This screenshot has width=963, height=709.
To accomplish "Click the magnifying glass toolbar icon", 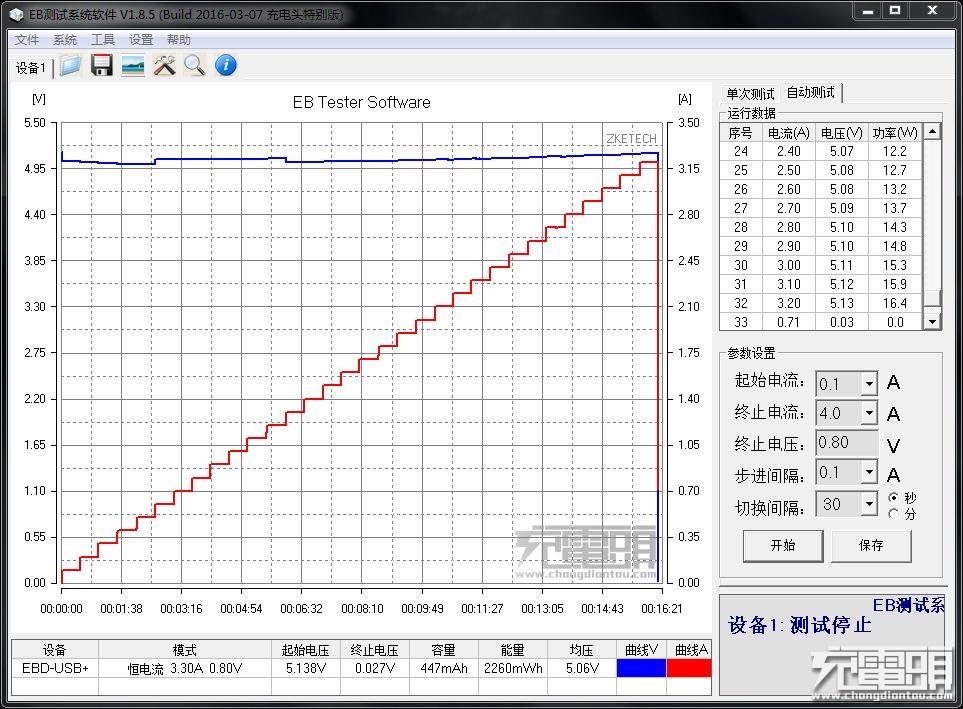I will 194,66.
